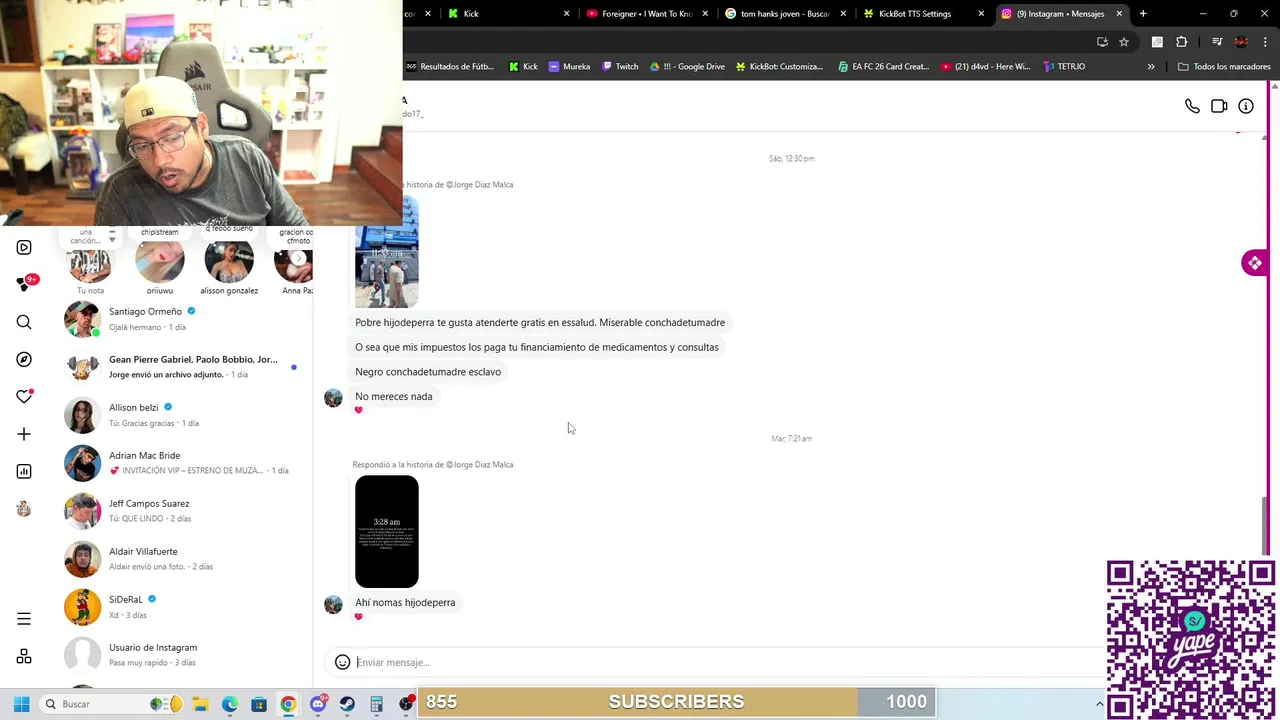Click the pink floating extension button
The height and width of the screenshot is (720, 1280).
1254,263
